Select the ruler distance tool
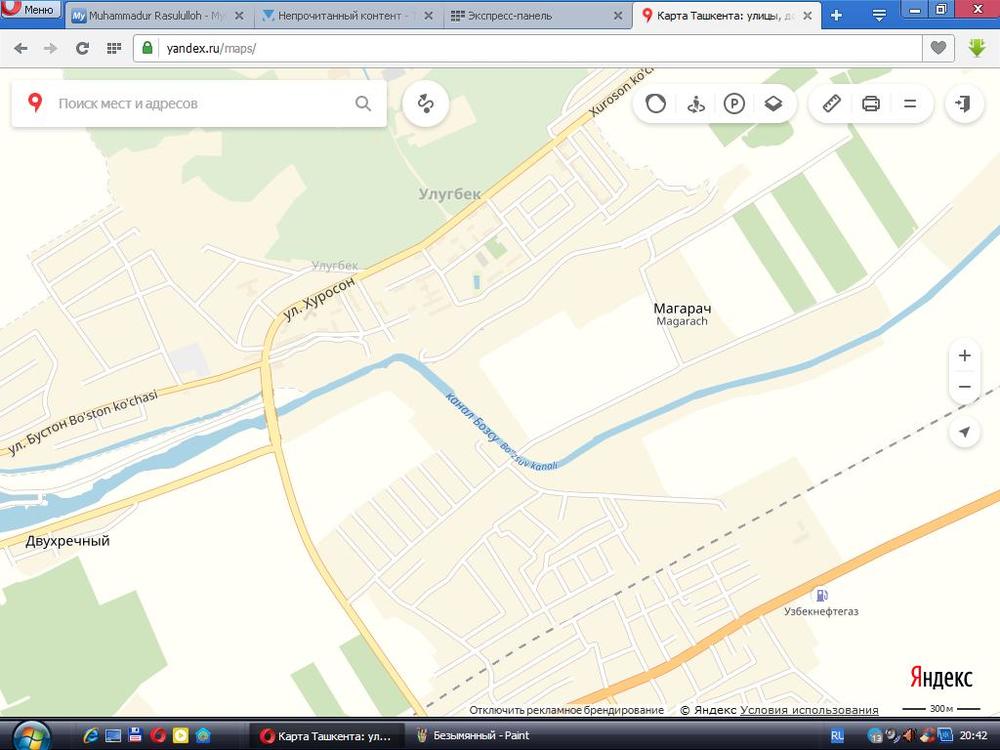The width and height of the screenshot is (1000, 750). tap(832, 104)
